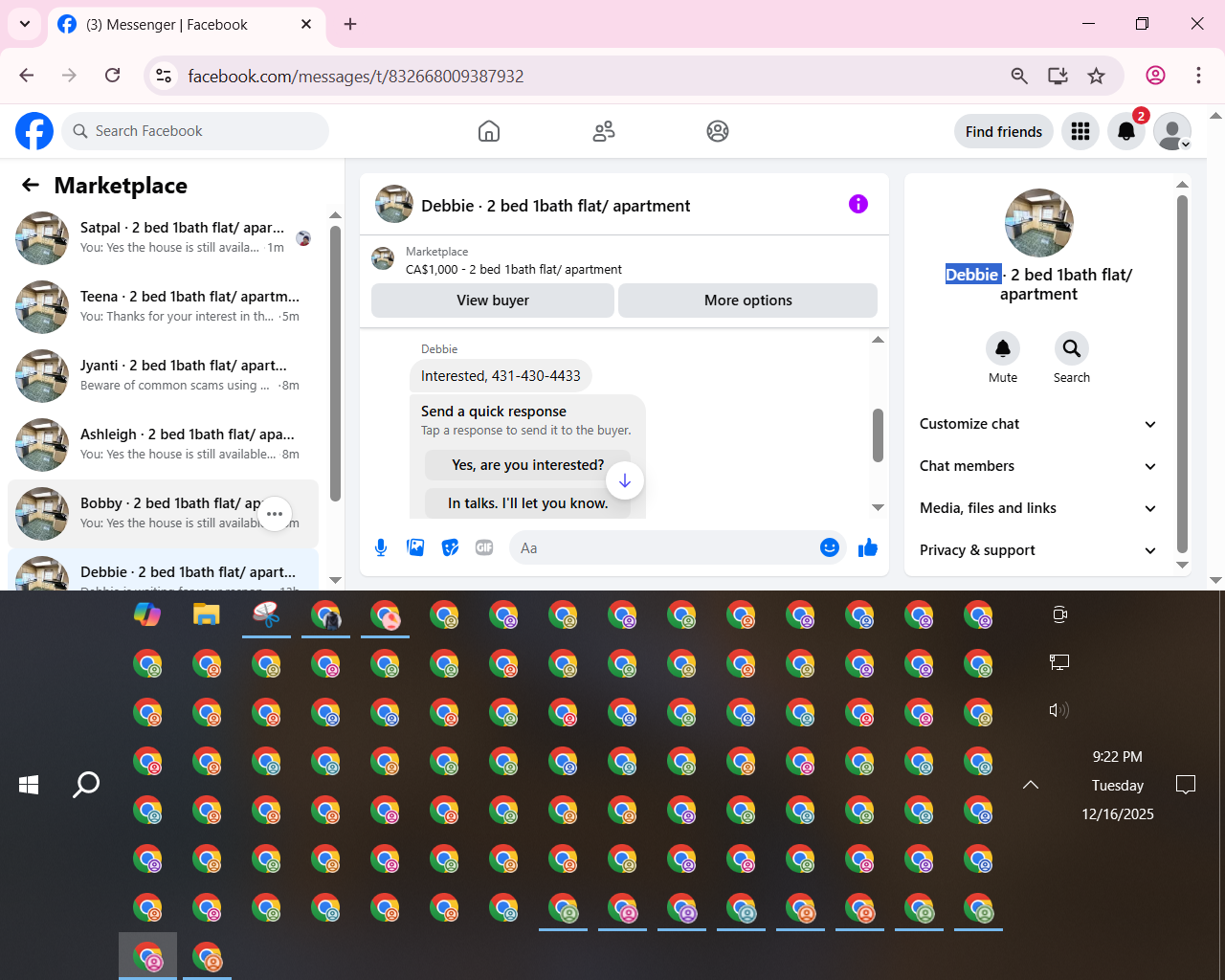Expand Chat members section
Image resolution: width=1225 pixels, height=980 pixels.
(1038, 466)
